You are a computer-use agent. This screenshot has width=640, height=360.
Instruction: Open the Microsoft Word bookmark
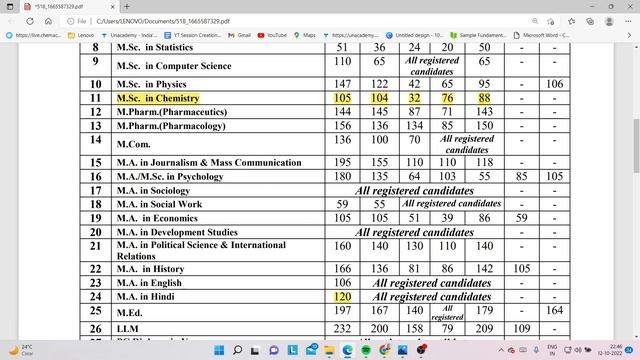pos(541,36)
